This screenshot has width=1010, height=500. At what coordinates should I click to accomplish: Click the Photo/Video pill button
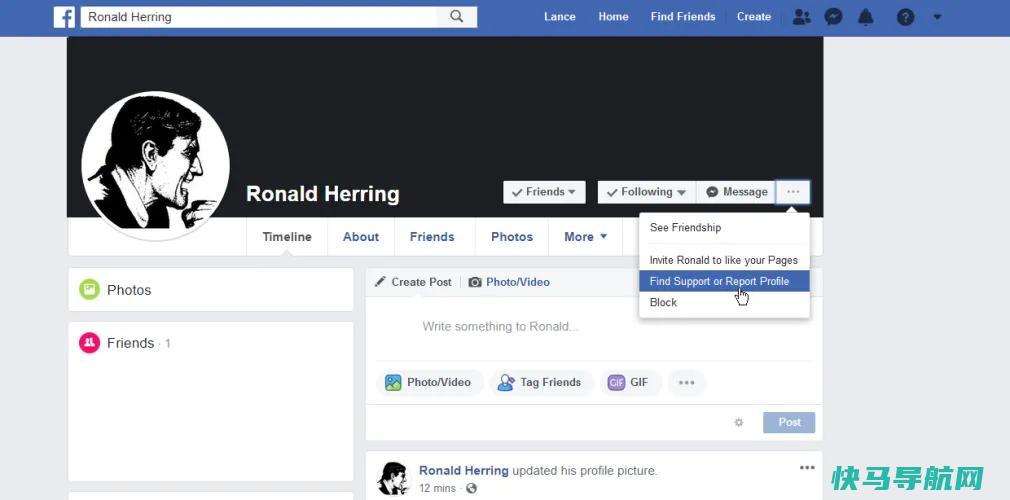pos(428,382)
